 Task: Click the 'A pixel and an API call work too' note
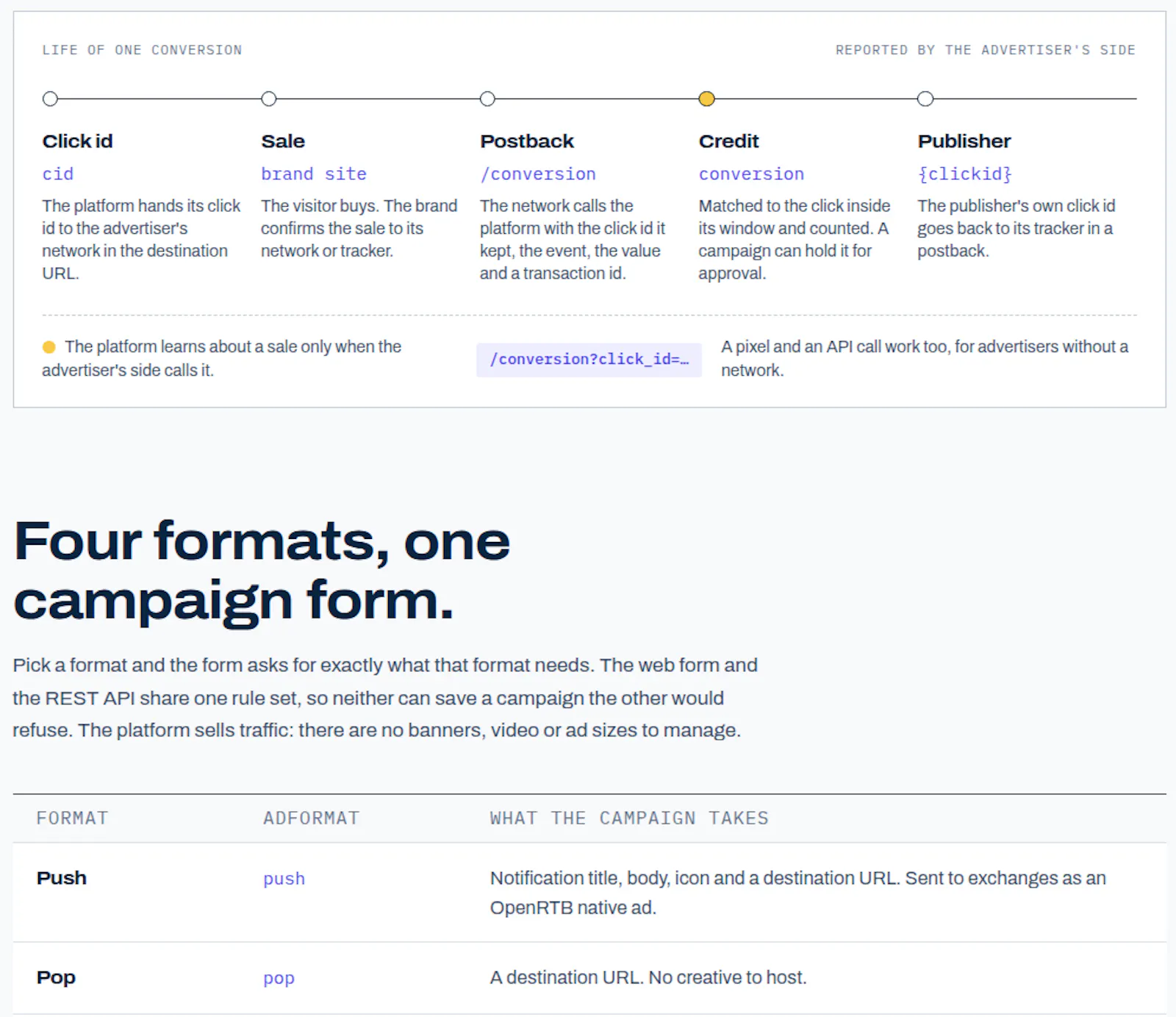coord(925,358)
